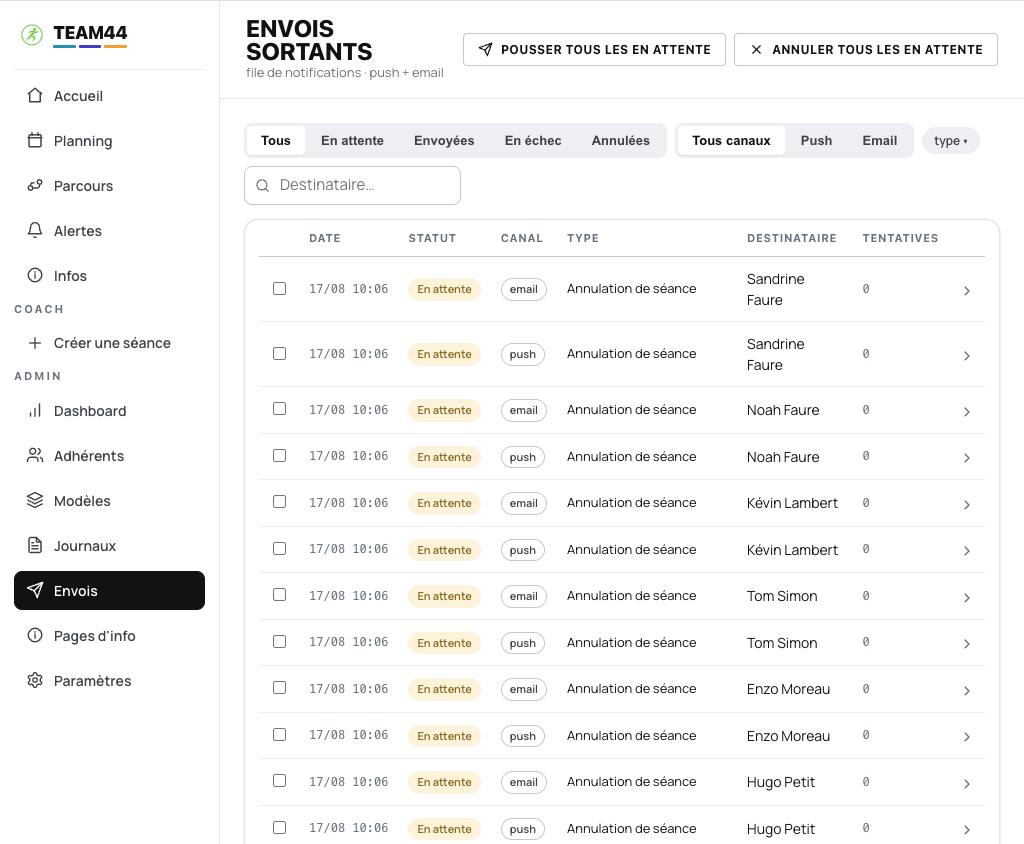Open Paramètres in sidebar
The width and height of the screenshot is (1024, 844).
109,681
